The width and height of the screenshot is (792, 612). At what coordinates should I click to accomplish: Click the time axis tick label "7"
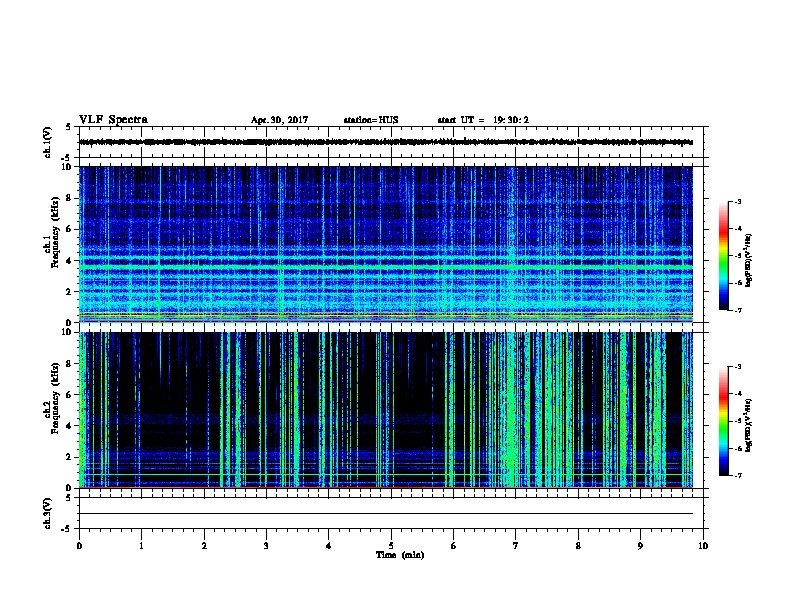pyautogui.click(x=516, y=545)
